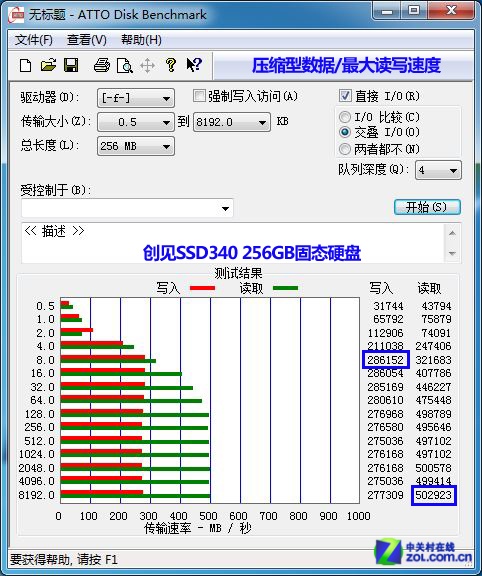Click the read value 502923
This screenshot has width=482, height=576.
click(x=434, y=495)
